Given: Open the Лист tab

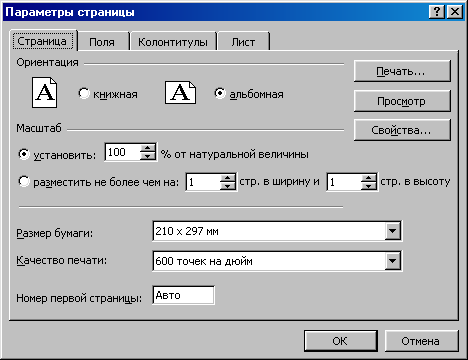Looking at the screenshot, I should click(243, 42).
